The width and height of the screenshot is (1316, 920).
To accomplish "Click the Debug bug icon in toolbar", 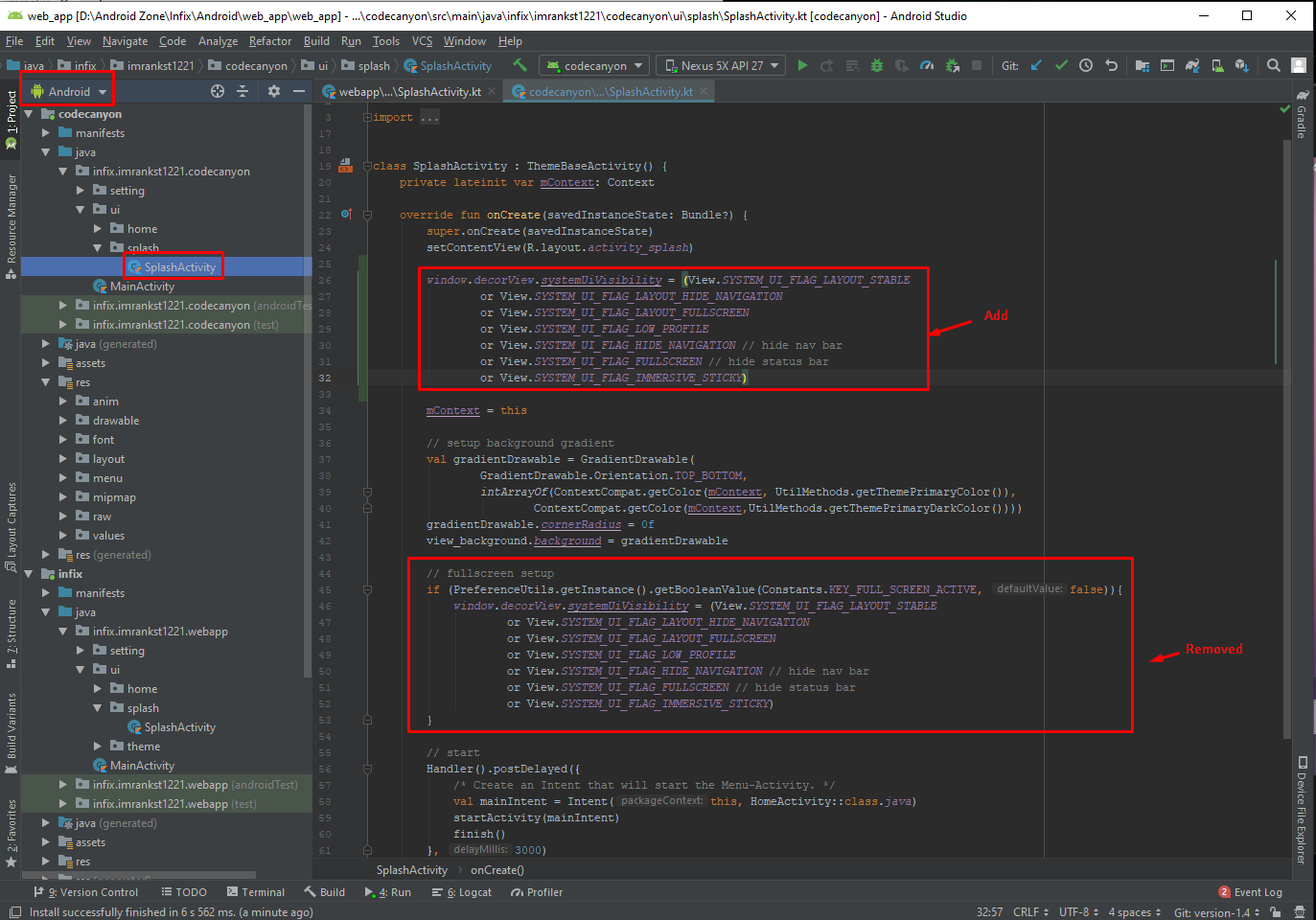I will coord(877,66).
